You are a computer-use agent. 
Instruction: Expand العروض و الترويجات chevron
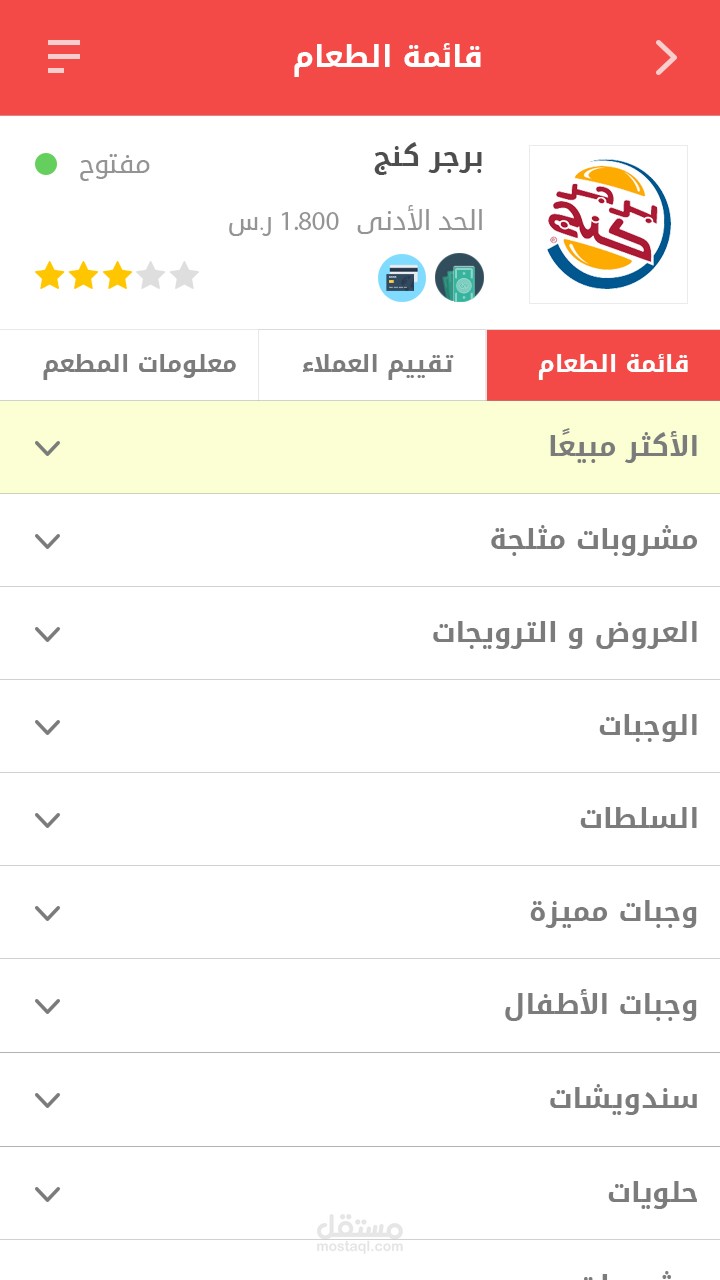coord(47,634)
